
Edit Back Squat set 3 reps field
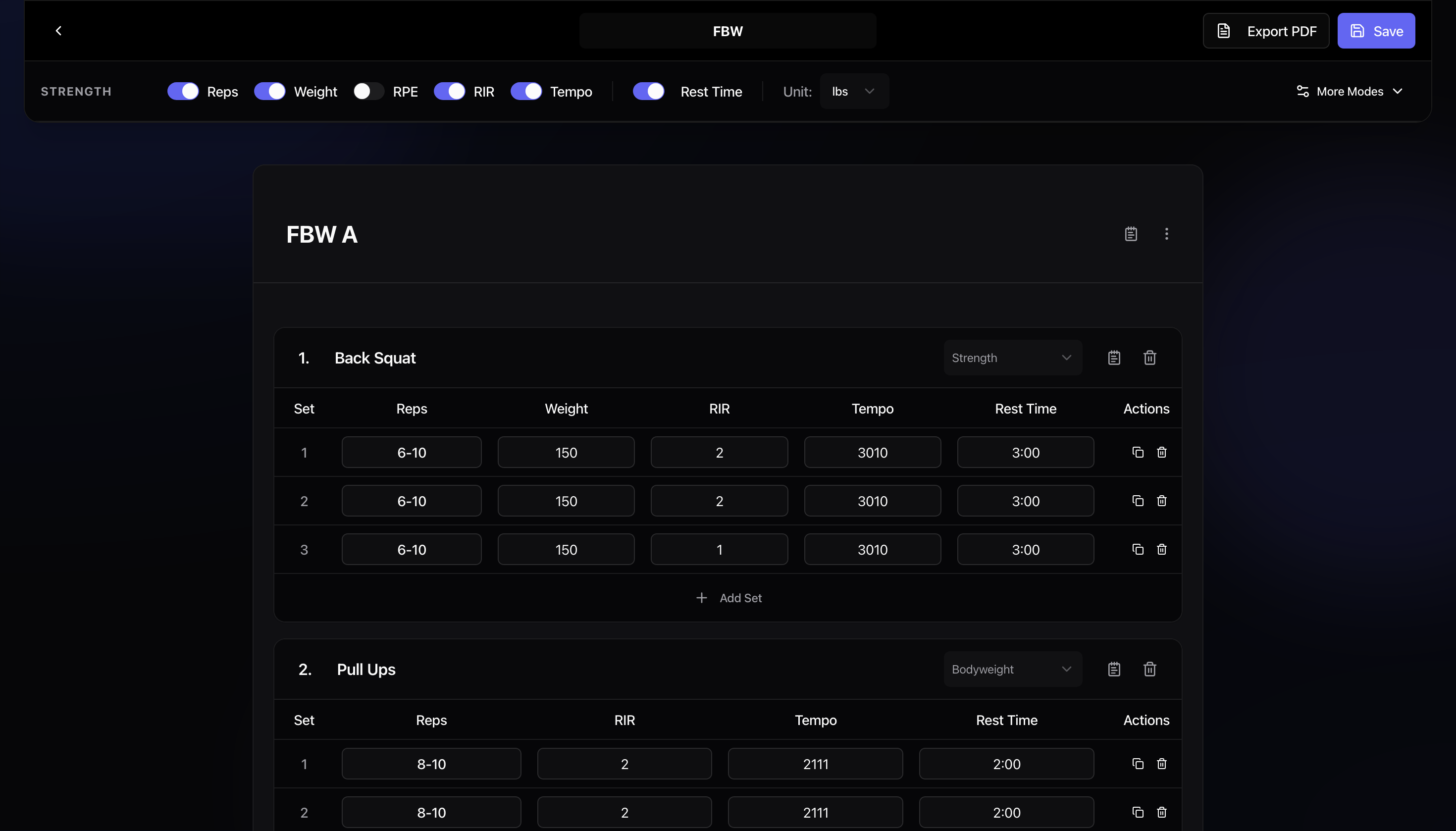click(x=412, y=550)
